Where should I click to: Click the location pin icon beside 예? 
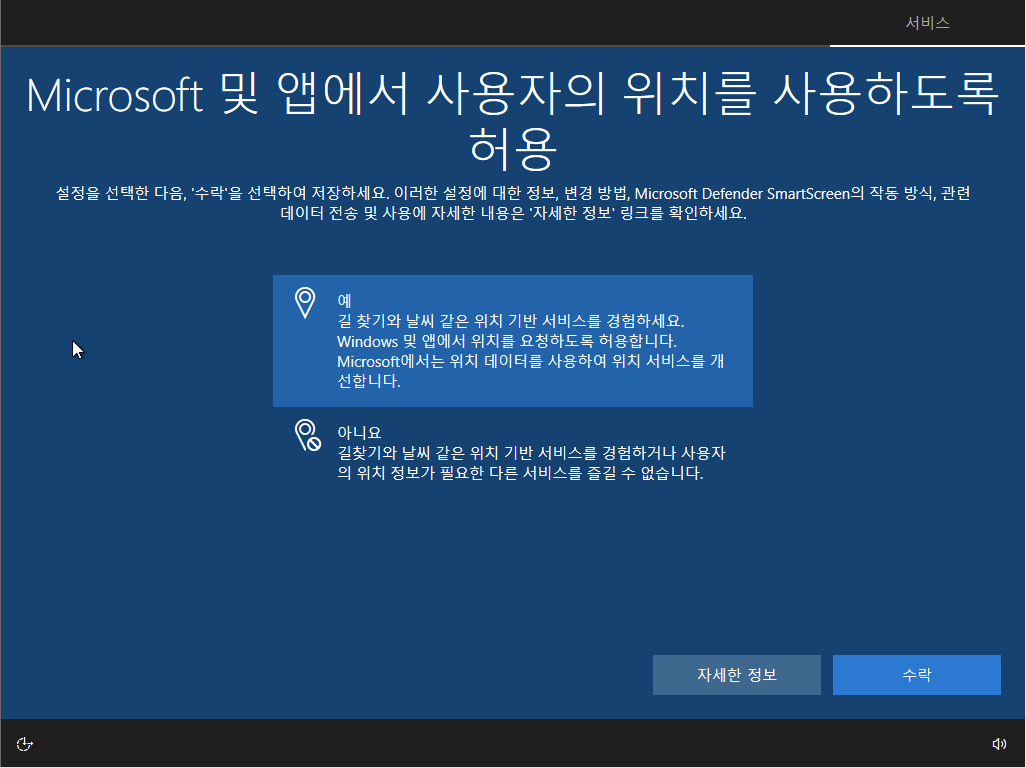click(305, 303)
